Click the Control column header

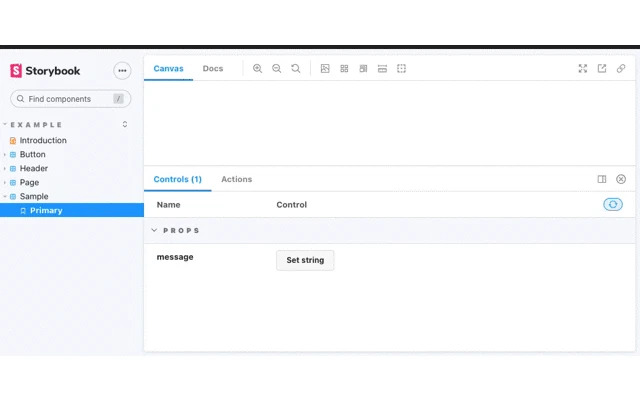291,205
